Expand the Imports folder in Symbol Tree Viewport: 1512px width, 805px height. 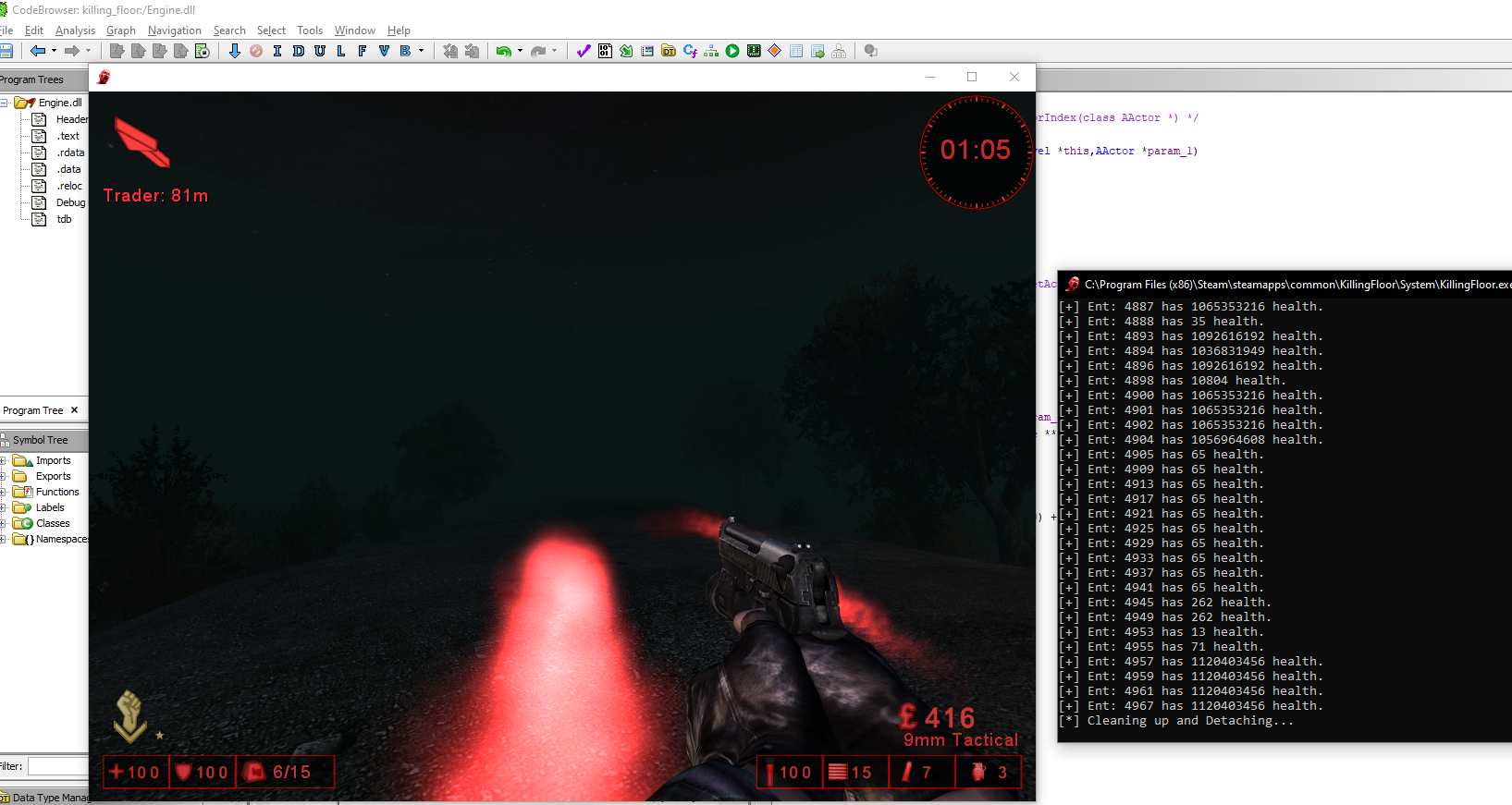[4, 460]
